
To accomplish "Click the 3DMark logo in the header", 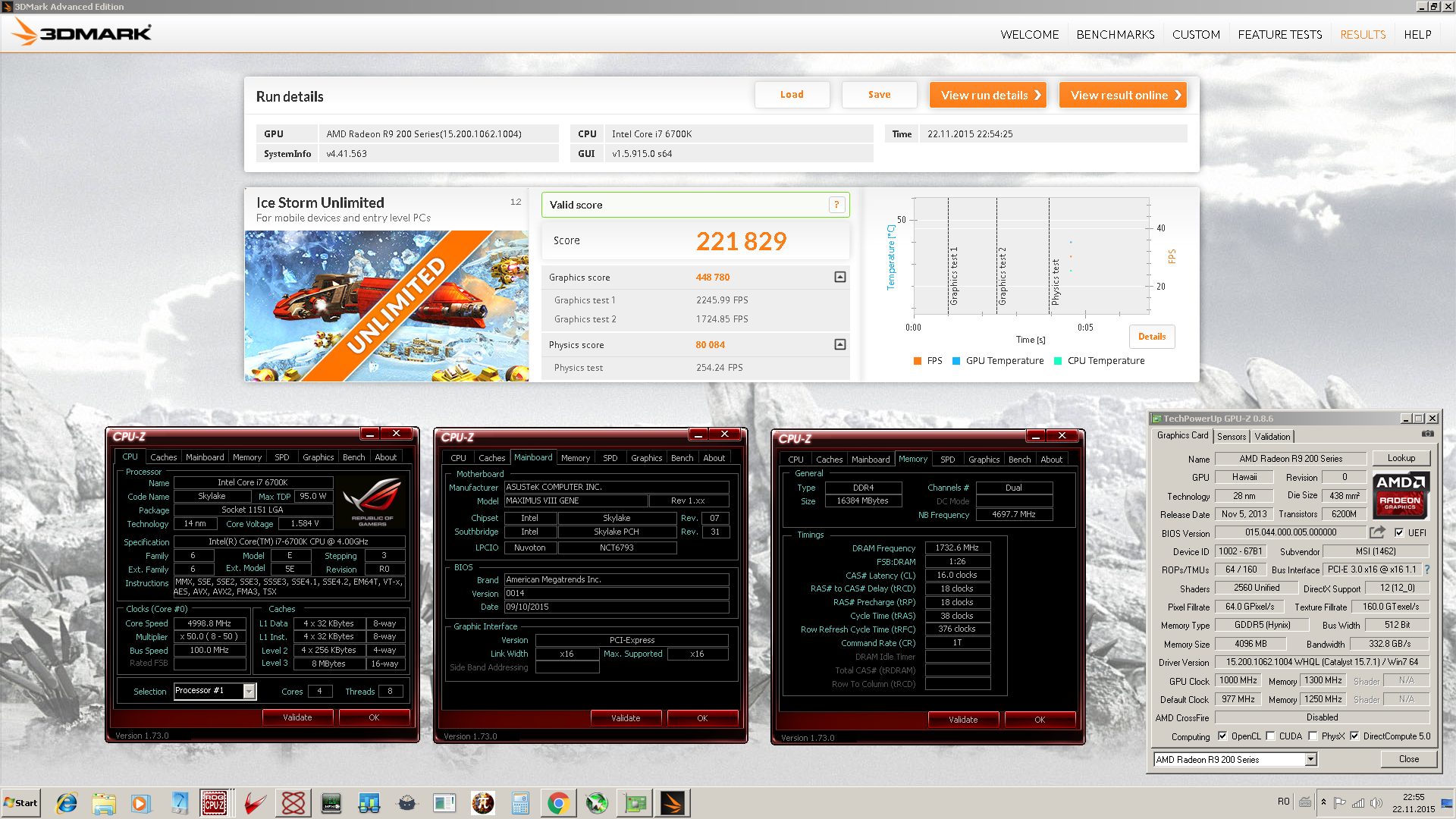I will pos(82,33).
